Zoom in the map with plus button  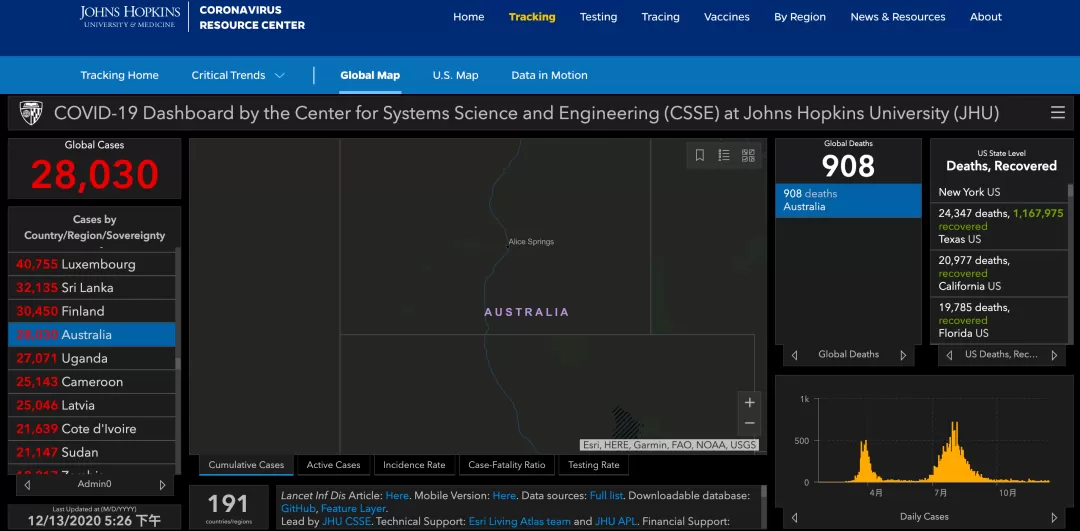tap(750, 402)
